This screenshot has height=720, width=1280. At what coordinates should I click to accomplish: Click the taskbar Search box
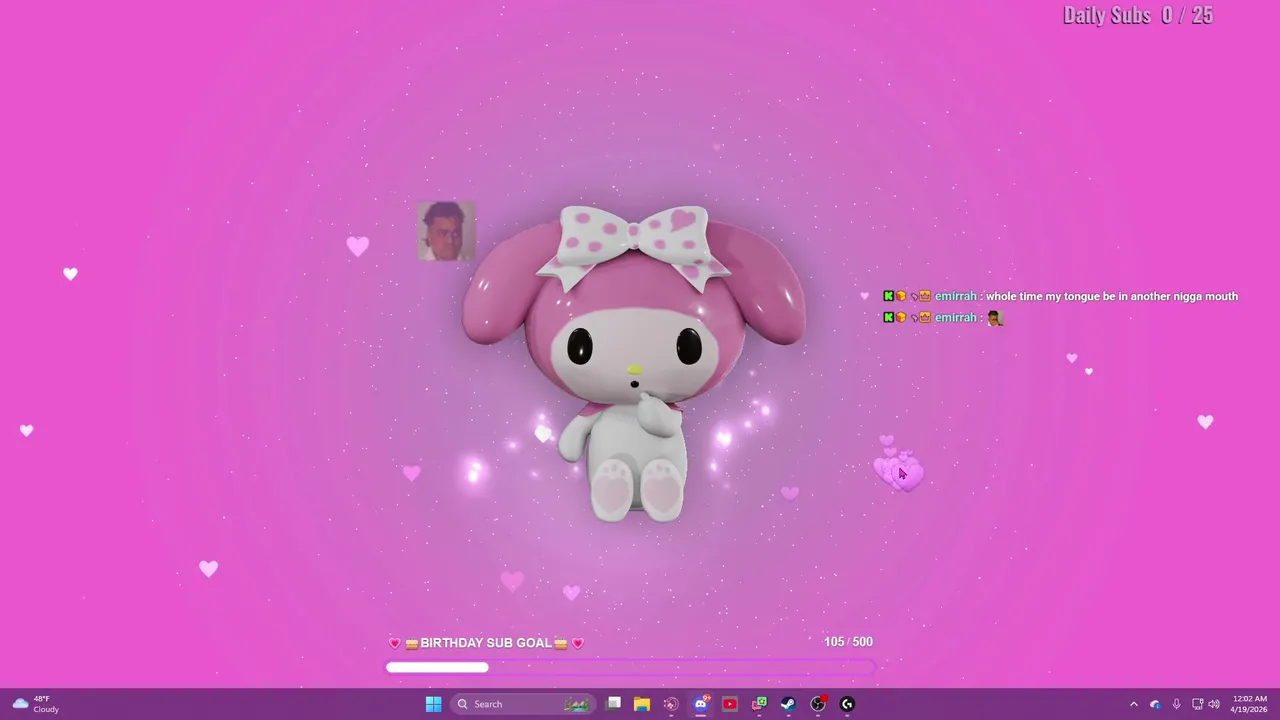tap(521, 704)
